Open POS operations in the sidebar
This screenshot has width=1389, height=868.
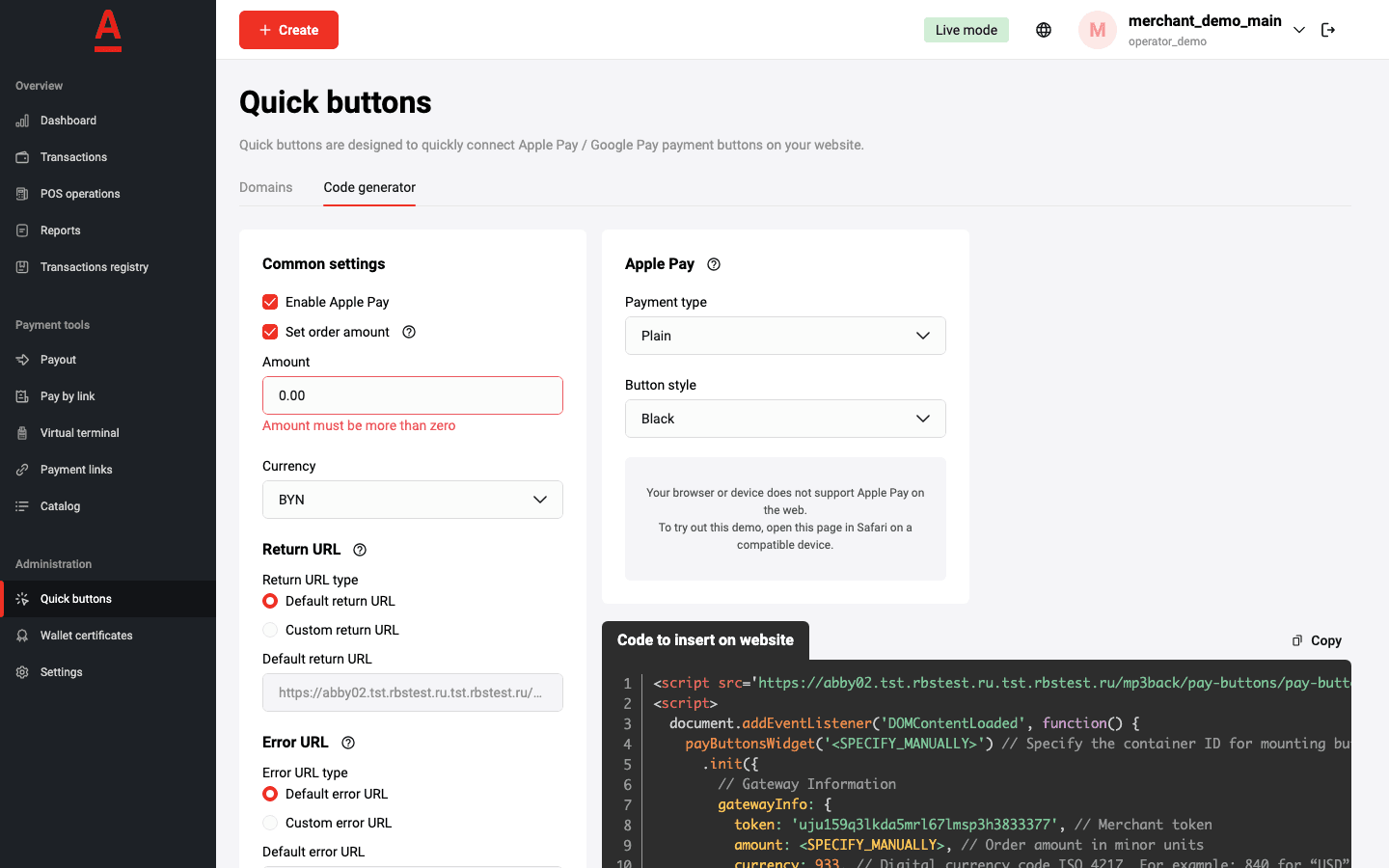(108, 194)
